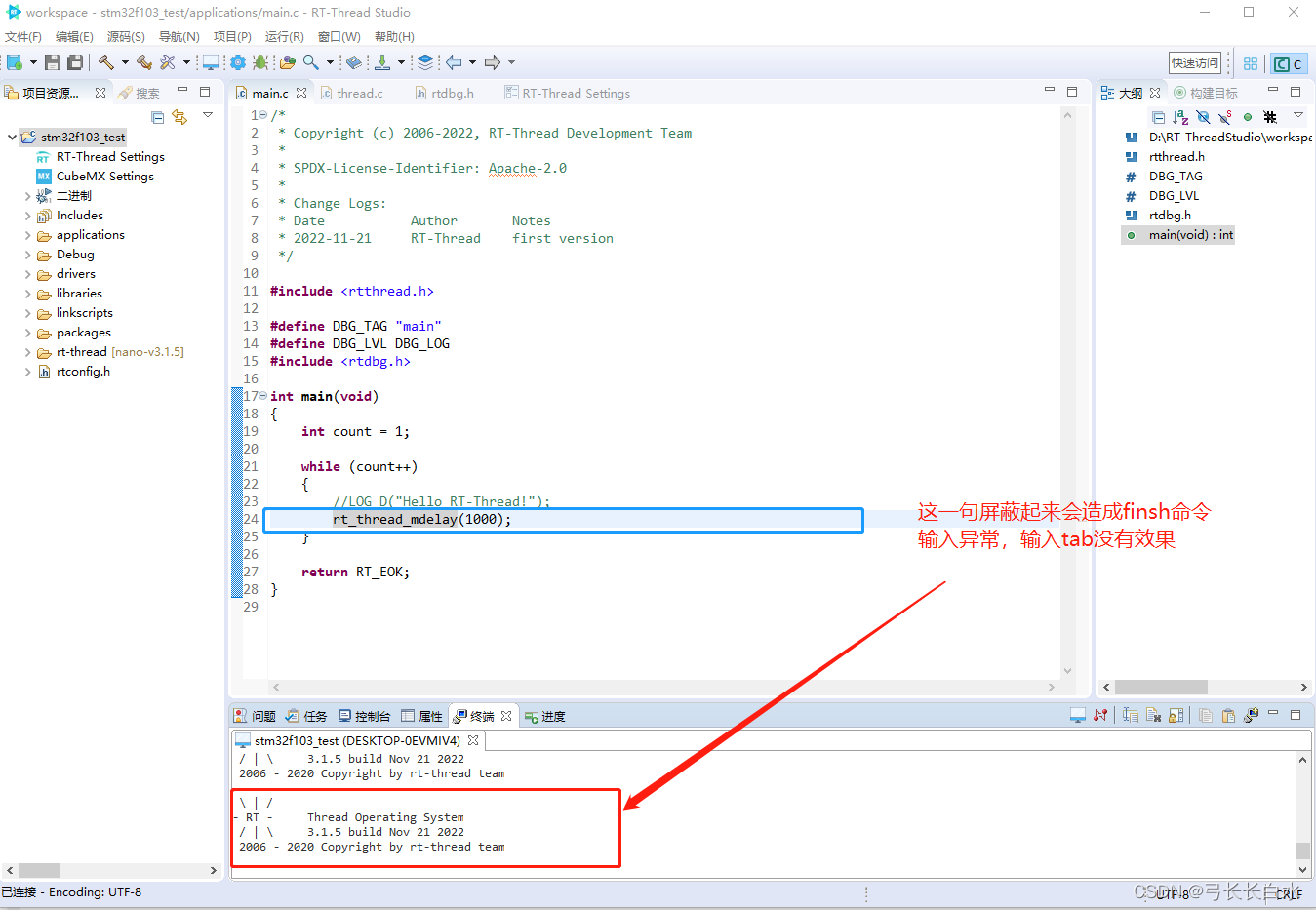Collapse all in the project explorer toolbar
1316x910 pixels.
tap(158, 117)
